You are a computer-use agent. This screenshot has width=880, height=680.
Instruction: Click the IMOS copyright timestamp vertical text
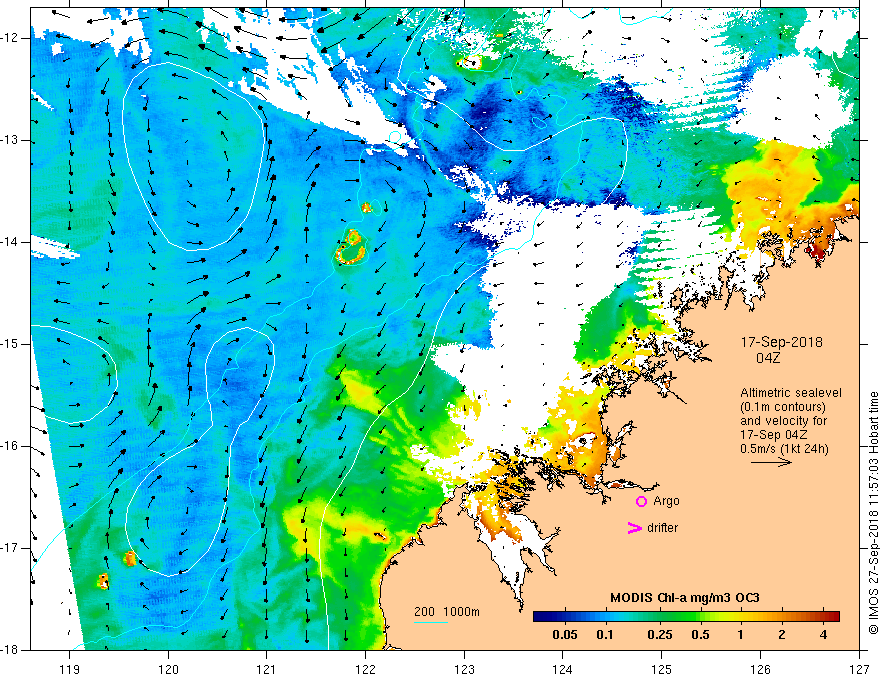click(x=873, y=513)
